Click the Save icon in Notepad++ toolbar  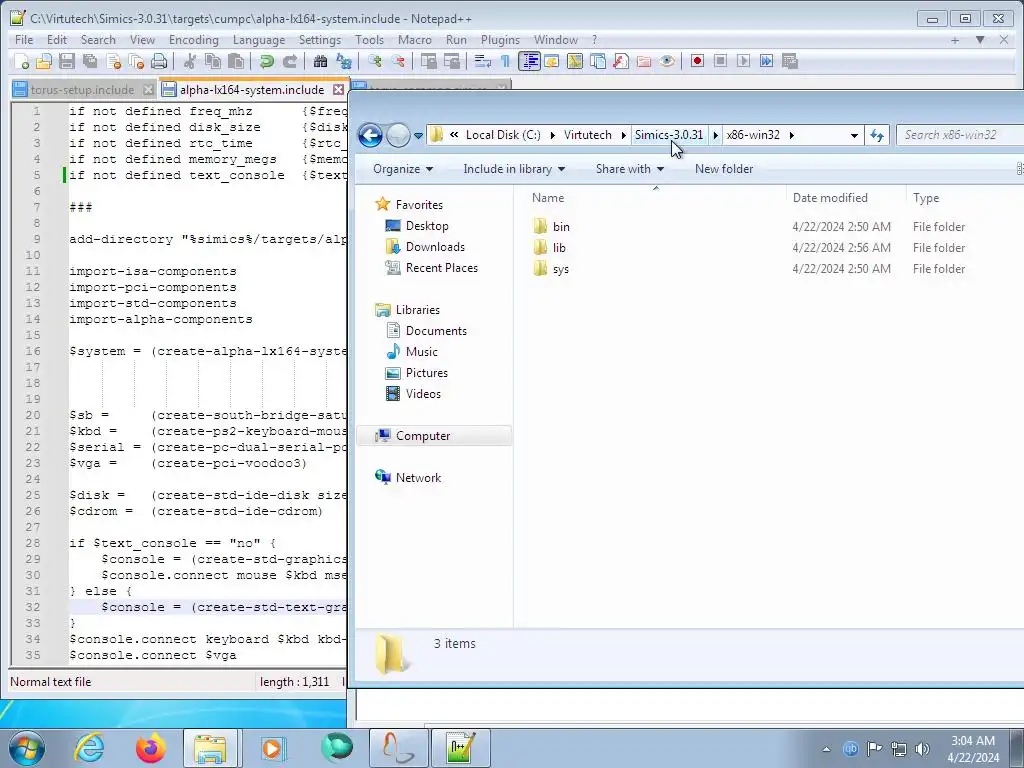coord(67,61)
